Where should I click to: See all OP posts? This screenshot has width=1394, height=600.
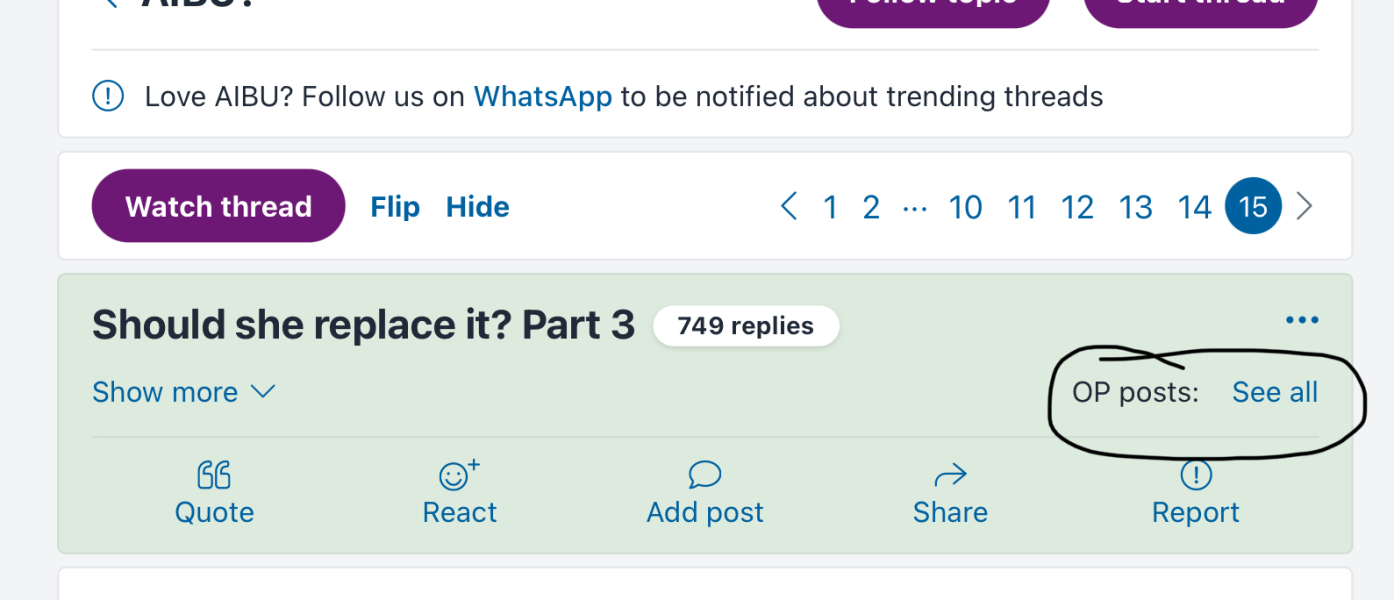tap(1274, 392)
